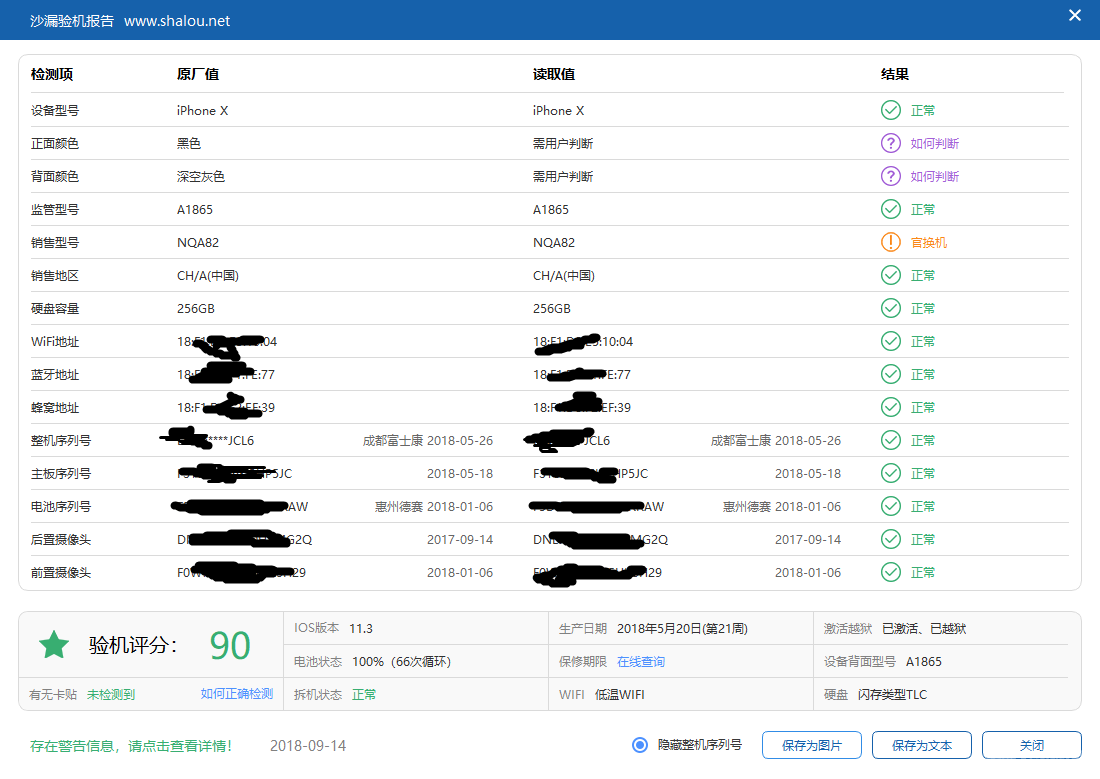The height and width of the screenshot is (779, 1100).
Task: Click the 关闭 button
Action: [1031, 745]
